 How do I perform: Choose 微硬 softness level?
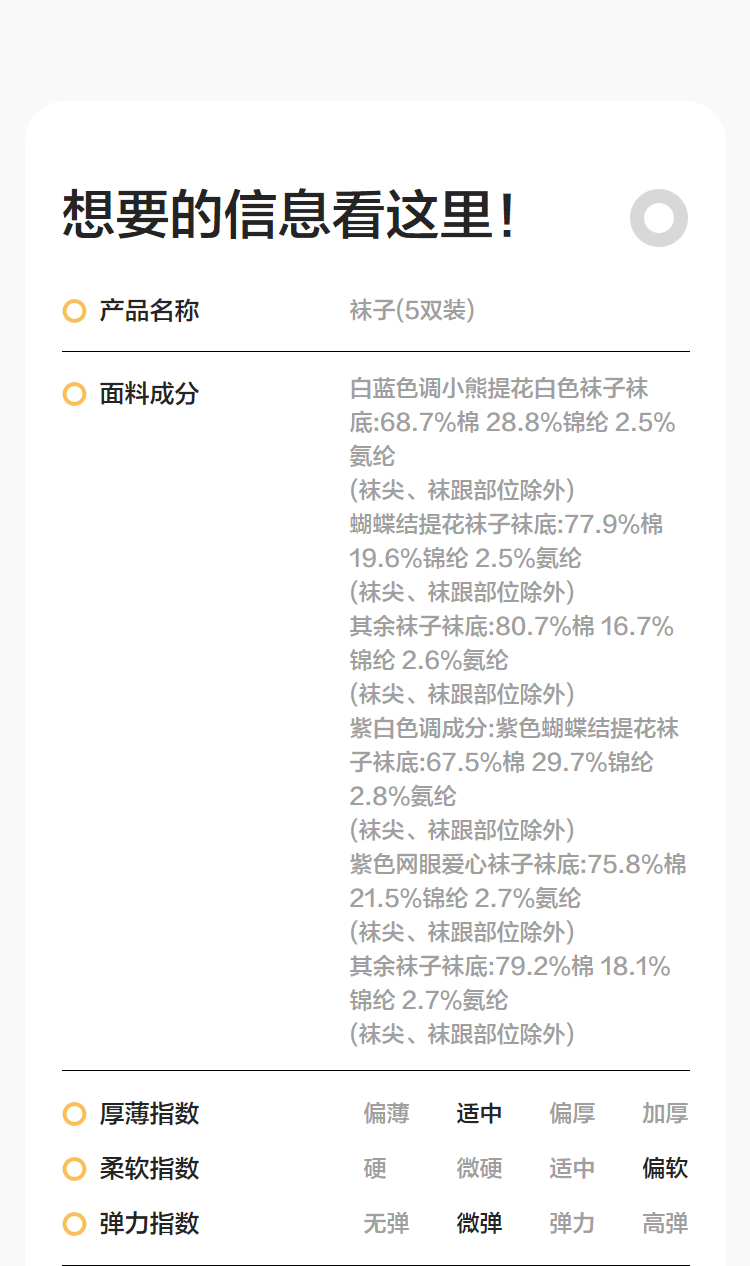tap(479, 1169)
